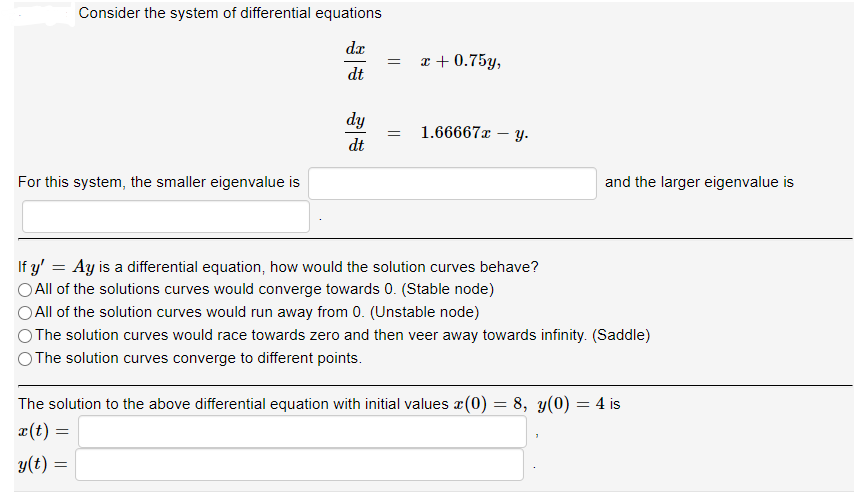854x493 pixels.
Task: Focus the y(t) solution input field
Action: pyautogui.click(x=300, y=464)
